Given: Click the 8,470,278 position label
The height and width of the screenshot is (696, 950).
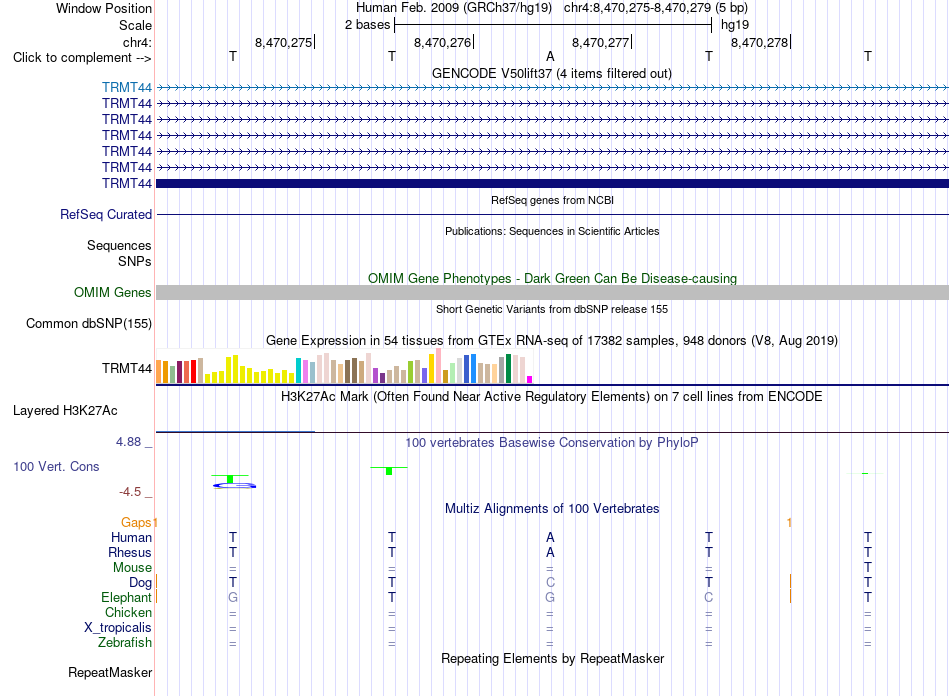Looking at the screenshot, I should pyautogui.click(x=759, y=42).
